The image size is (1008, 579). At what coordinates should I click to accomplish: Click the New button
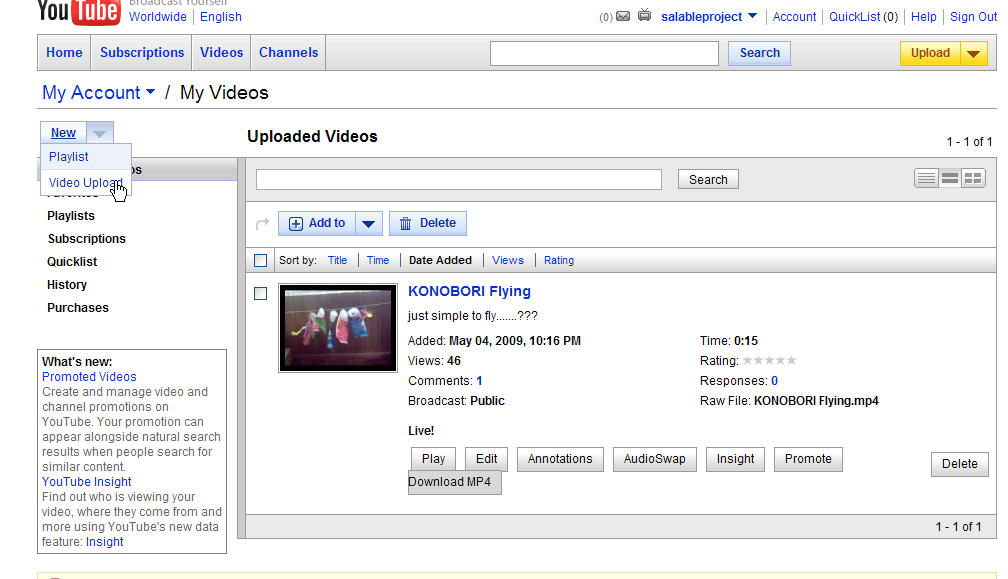pos(64,133)
